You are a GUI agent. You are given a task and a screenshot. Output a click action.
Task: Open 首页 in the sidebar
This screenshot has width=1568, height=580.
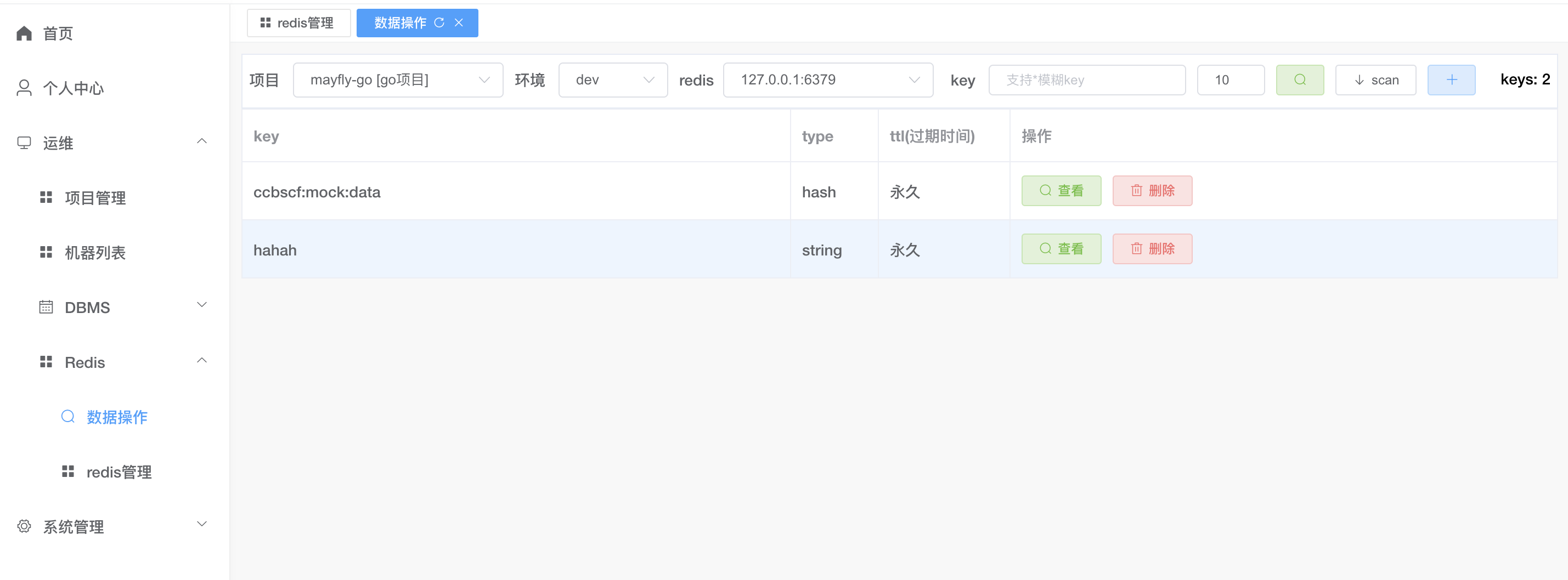[58, 33]
